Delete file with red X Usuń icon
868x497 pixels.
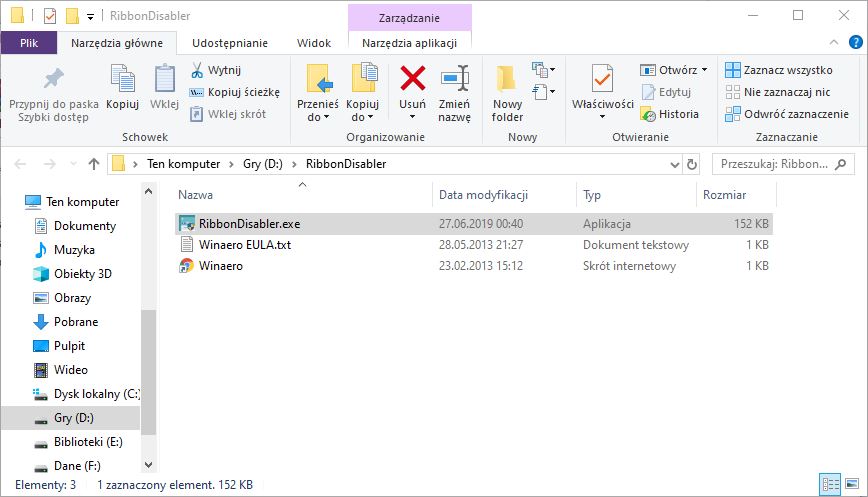pos(412,78)
